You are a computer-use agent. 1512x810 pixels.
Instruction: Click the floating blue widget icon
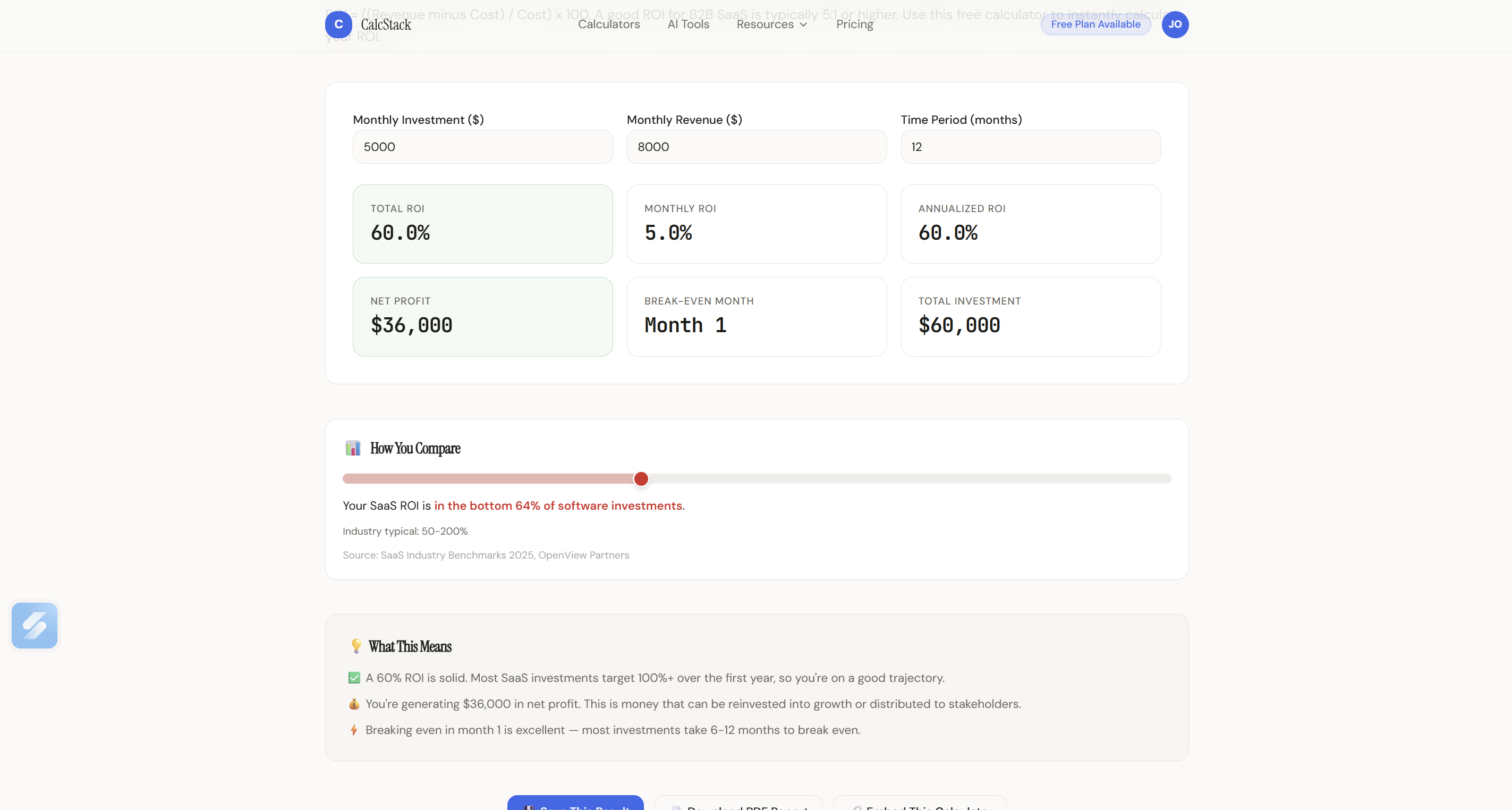point(35,625)
